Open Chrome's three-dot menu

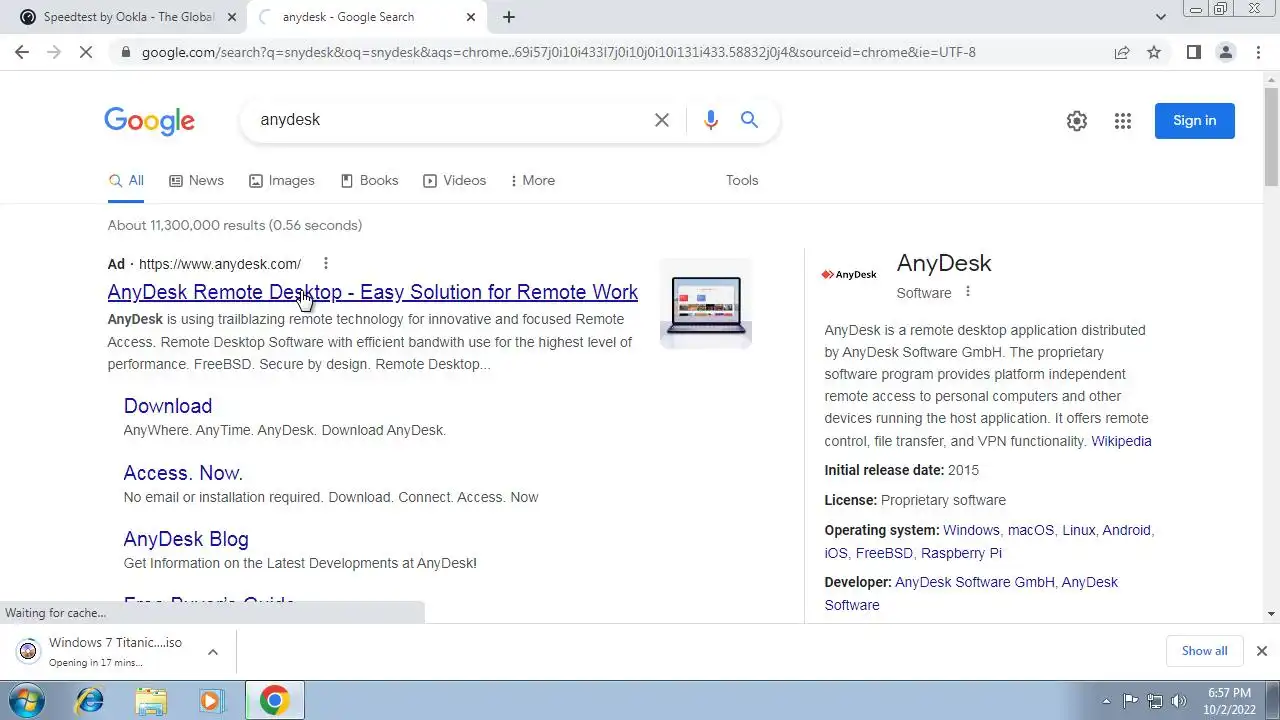coord(1258,52)
